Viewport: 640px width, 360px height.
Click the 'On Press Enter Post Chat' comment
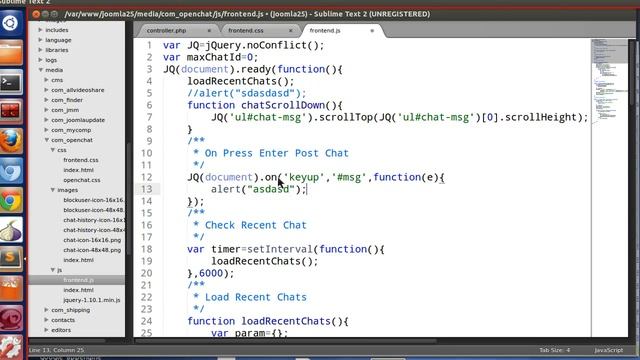coord(277,153)
